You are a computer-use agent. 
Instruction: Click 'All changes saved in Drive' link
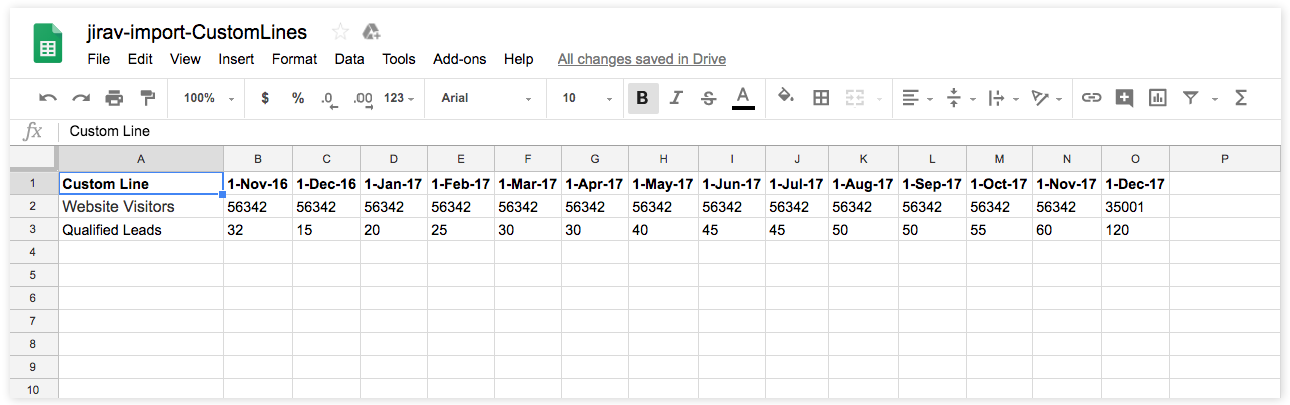pos(641,59)
